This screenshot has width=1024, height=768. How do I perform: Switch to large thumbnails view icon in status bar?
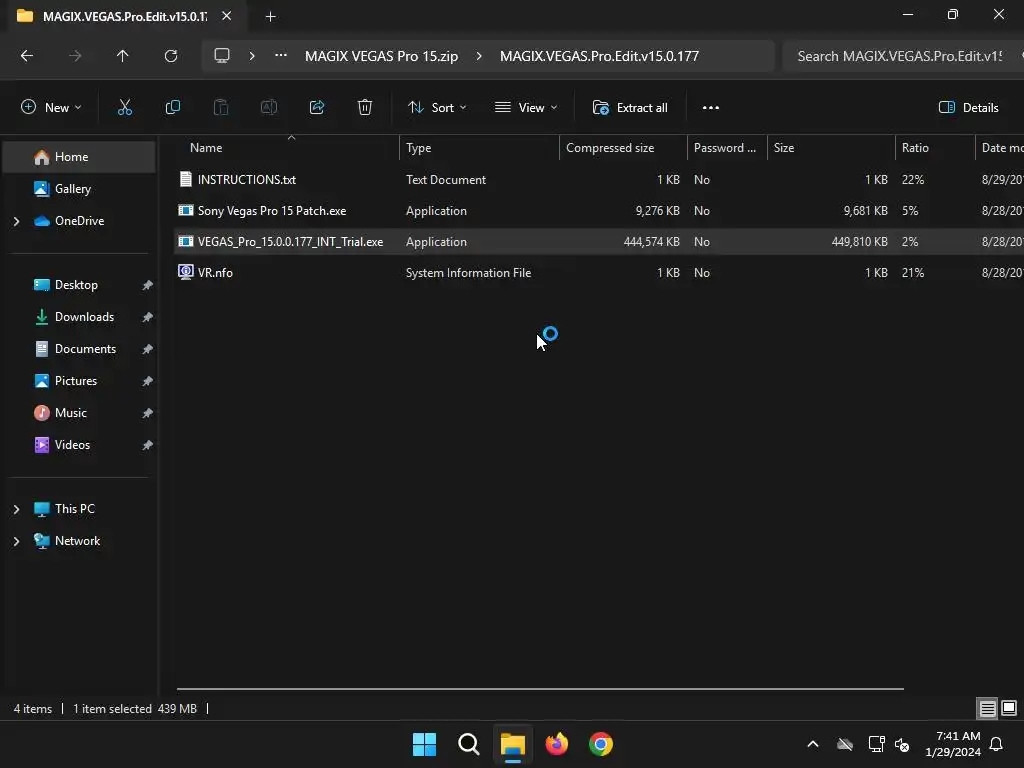(x=1009, y=708)
